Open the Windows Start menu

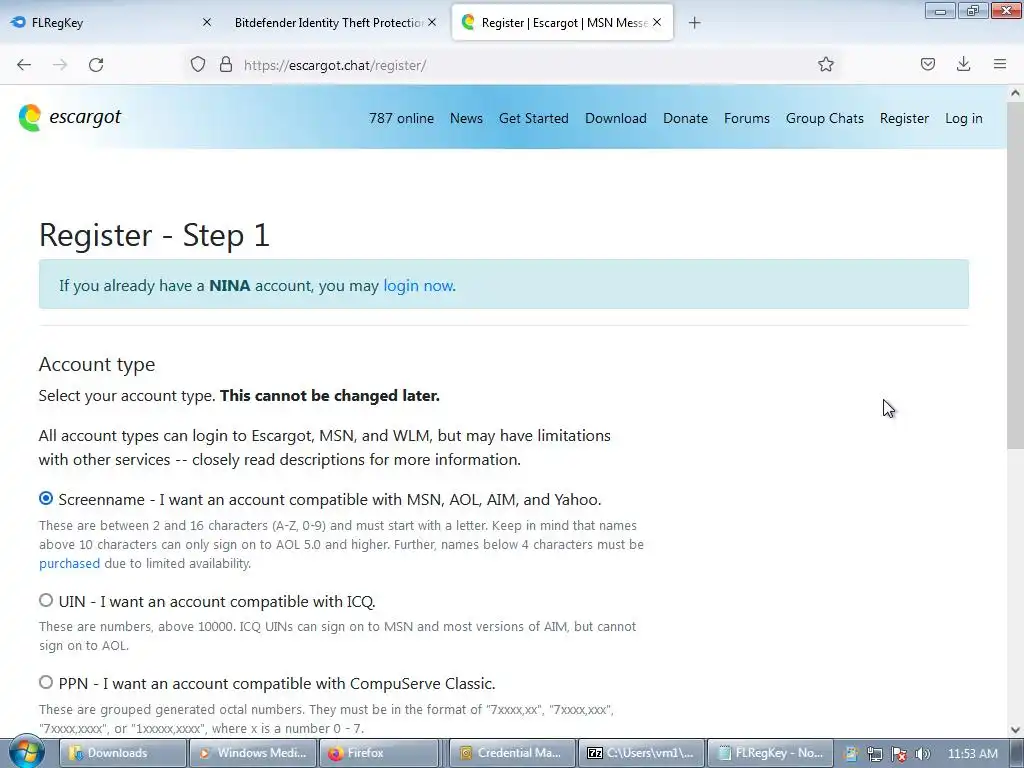pos(26,752)
